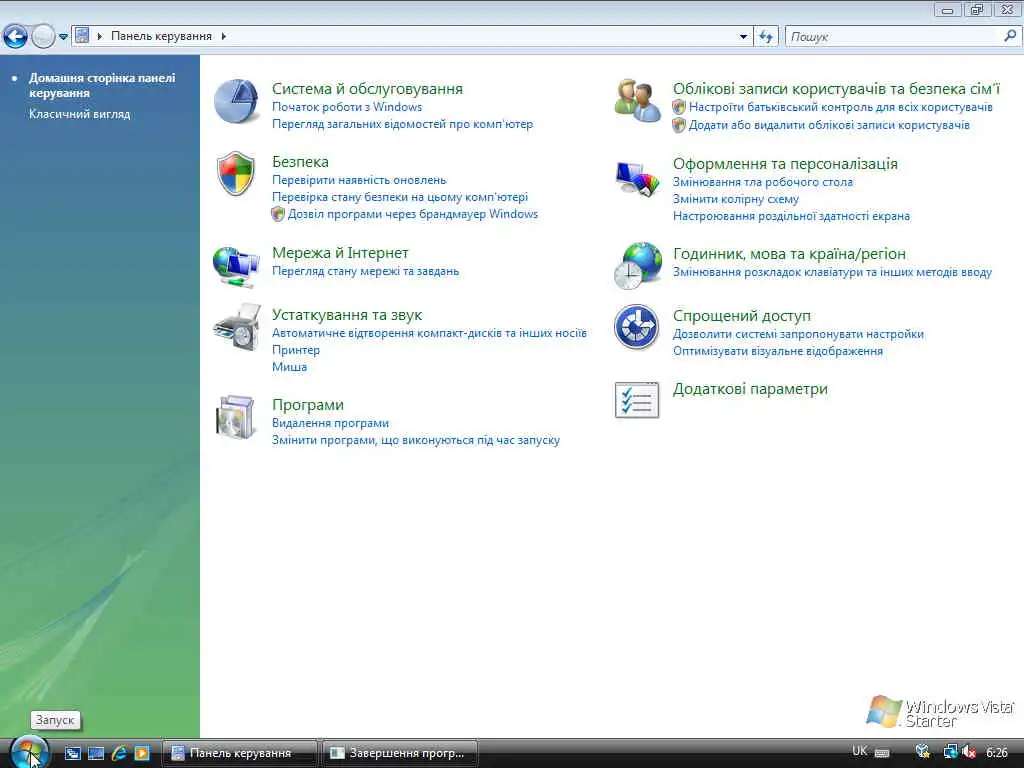
Task: Expand the address bar history dropdown
Action: [x=743, y=37]
